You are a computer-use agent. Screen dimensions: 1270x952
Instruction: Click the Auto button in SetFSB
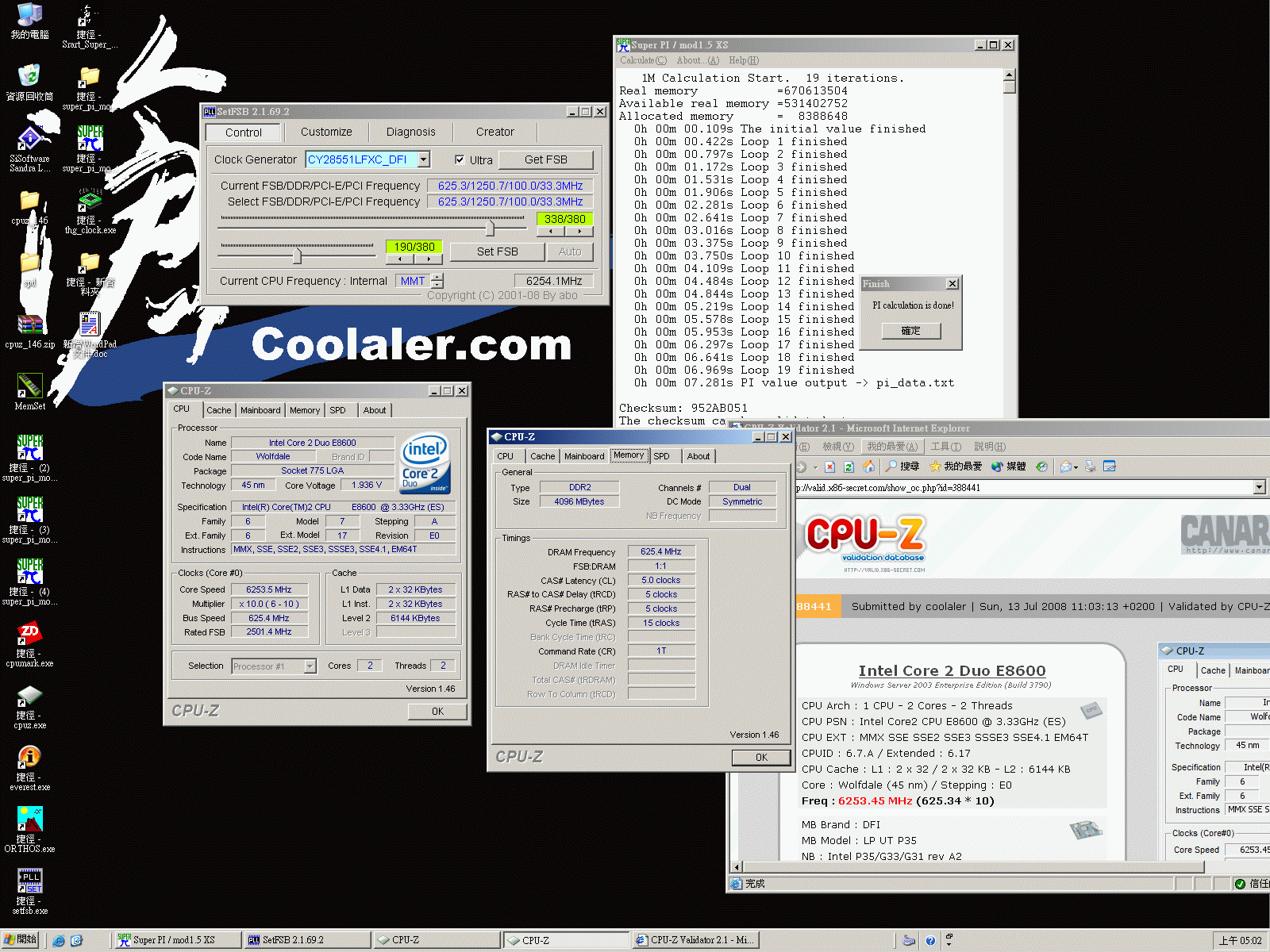tap(570, 251)
